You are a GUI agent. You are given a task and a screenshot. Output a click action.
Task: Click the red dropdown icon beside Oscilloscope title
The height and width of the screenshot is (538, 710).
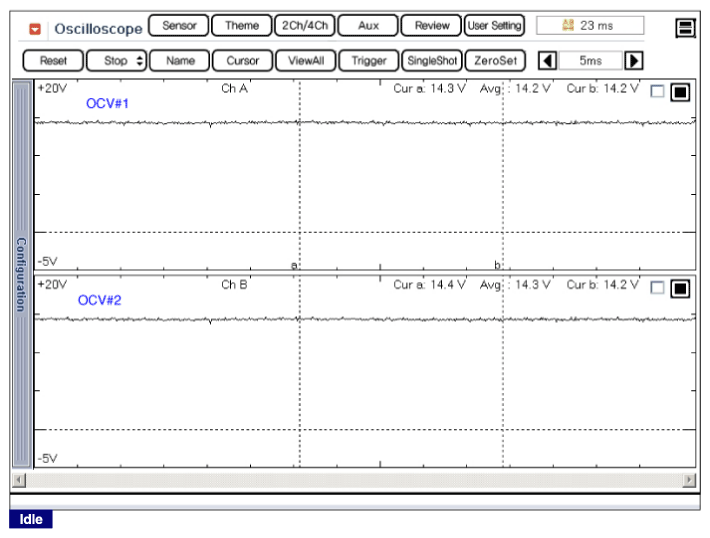coord(35,29)
